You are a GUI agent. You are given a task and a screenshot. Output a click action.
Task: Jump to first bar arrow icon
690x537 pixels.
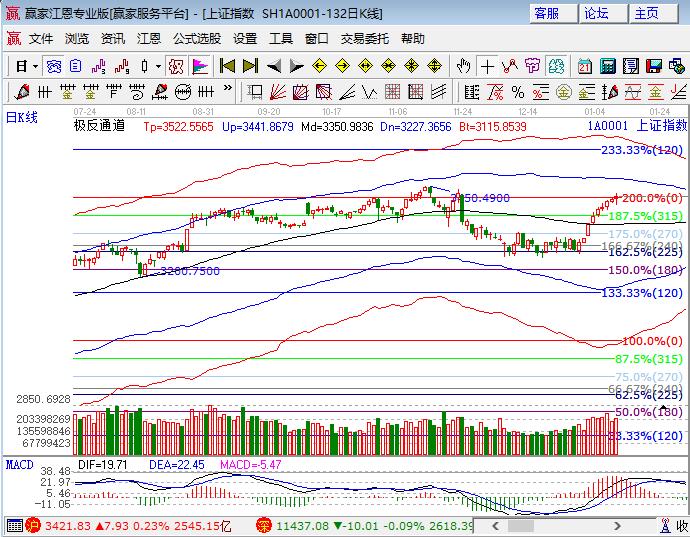point(227,66)
